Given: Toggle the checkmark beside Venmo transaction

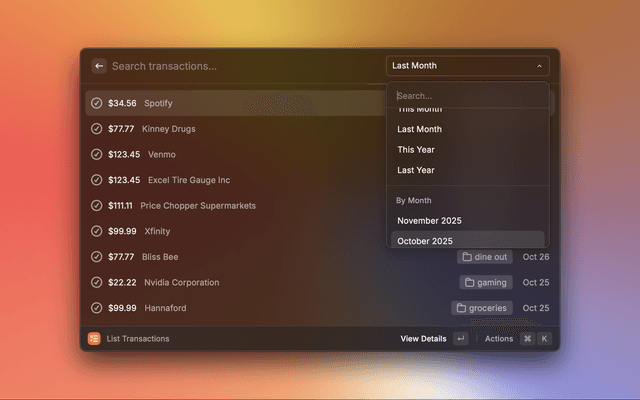Looking at the screenshot, I should 96,154.
